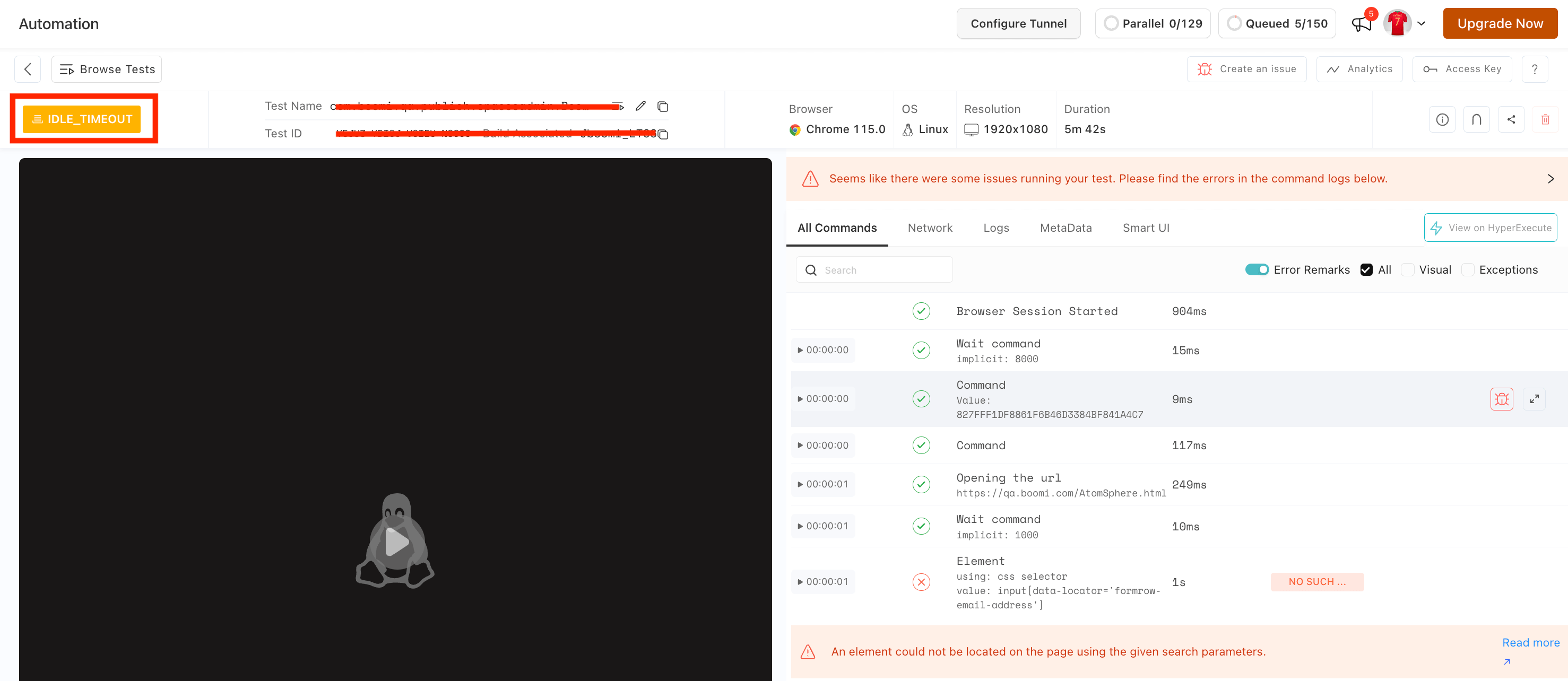Copy the test name with copy icon
1568x681 pixels.
[x=663, y=107]
